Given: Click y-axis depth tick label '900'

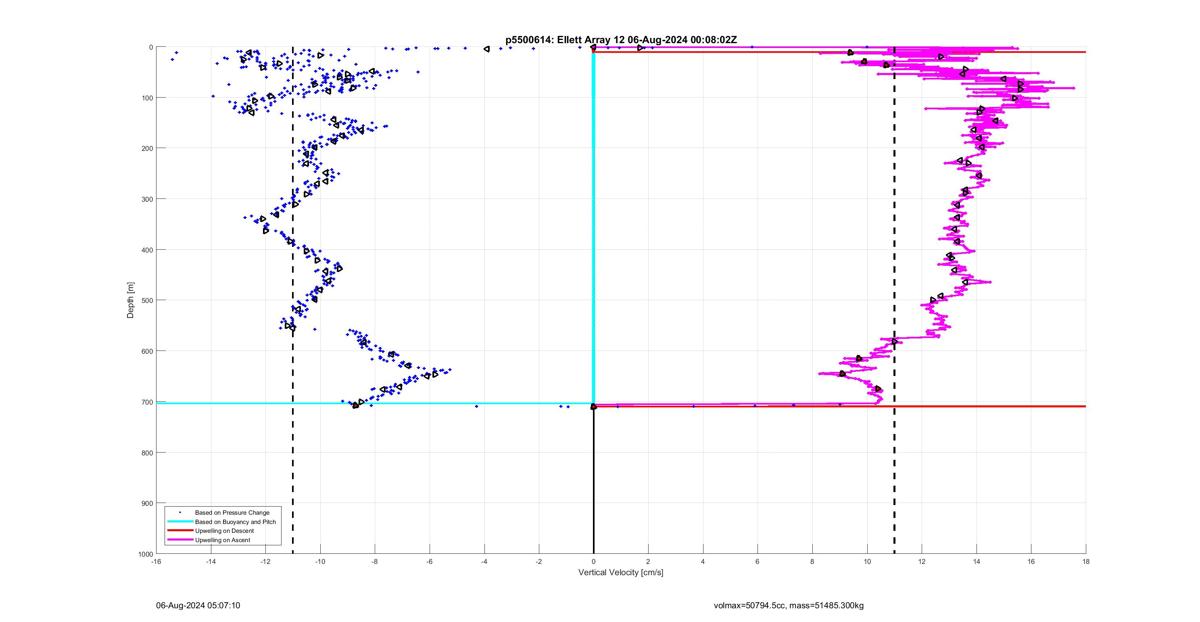Looking at the screenshot, I should [146, 503].
